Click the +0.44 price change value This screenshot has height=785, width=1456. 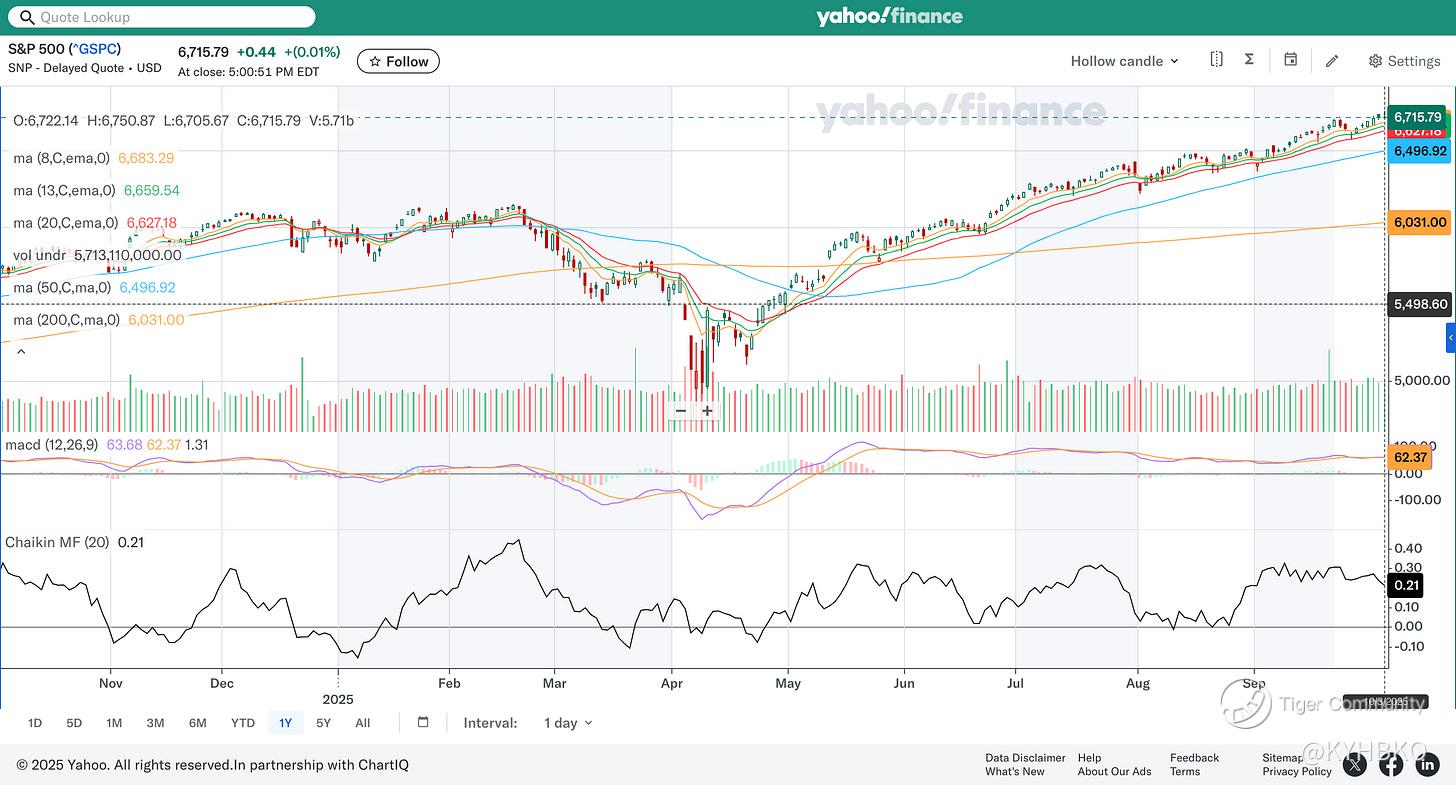[256, 51]
